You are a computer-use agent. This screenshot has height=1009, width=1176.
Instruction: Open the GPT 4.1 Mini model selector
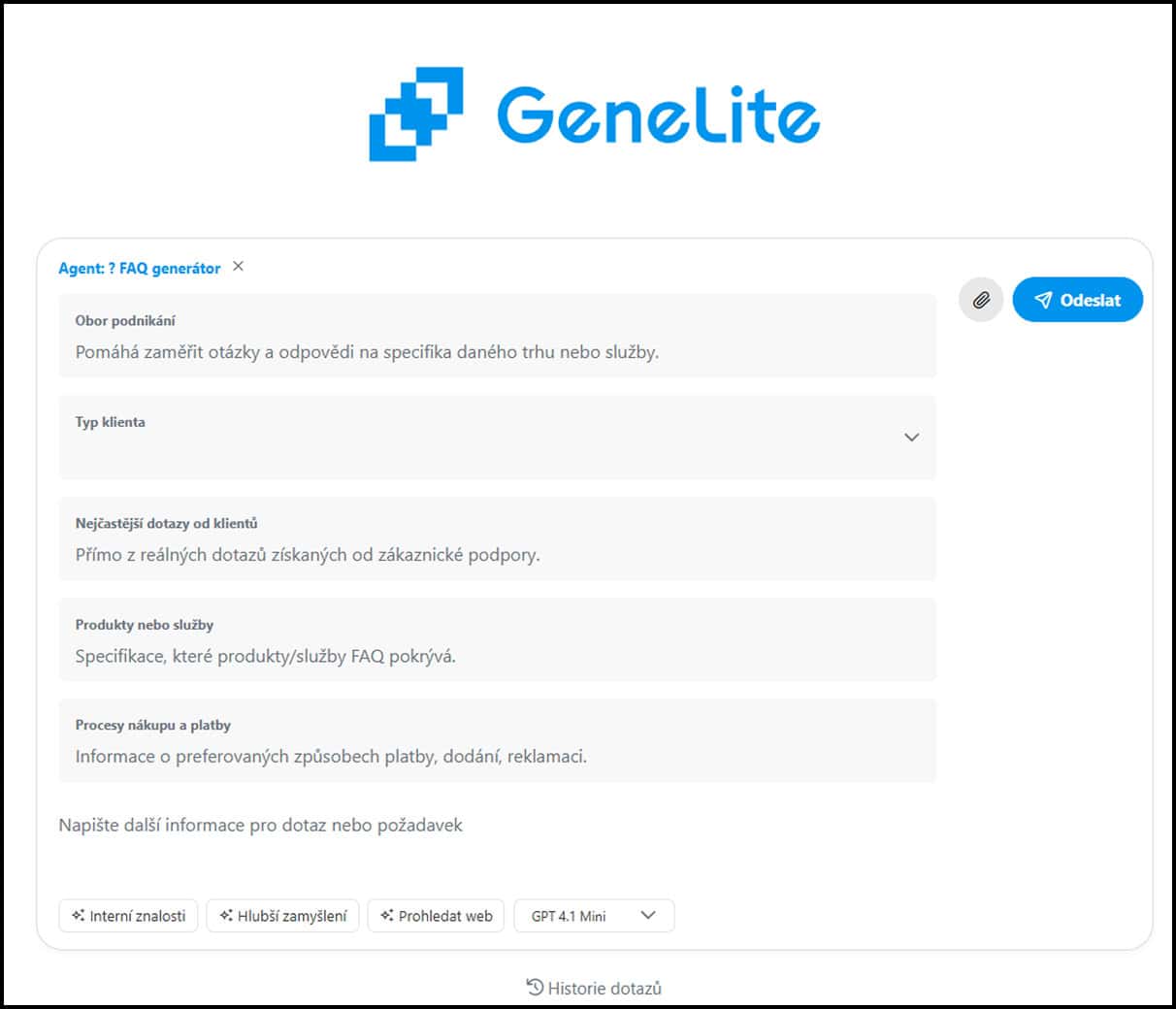(x=594, y=916)
